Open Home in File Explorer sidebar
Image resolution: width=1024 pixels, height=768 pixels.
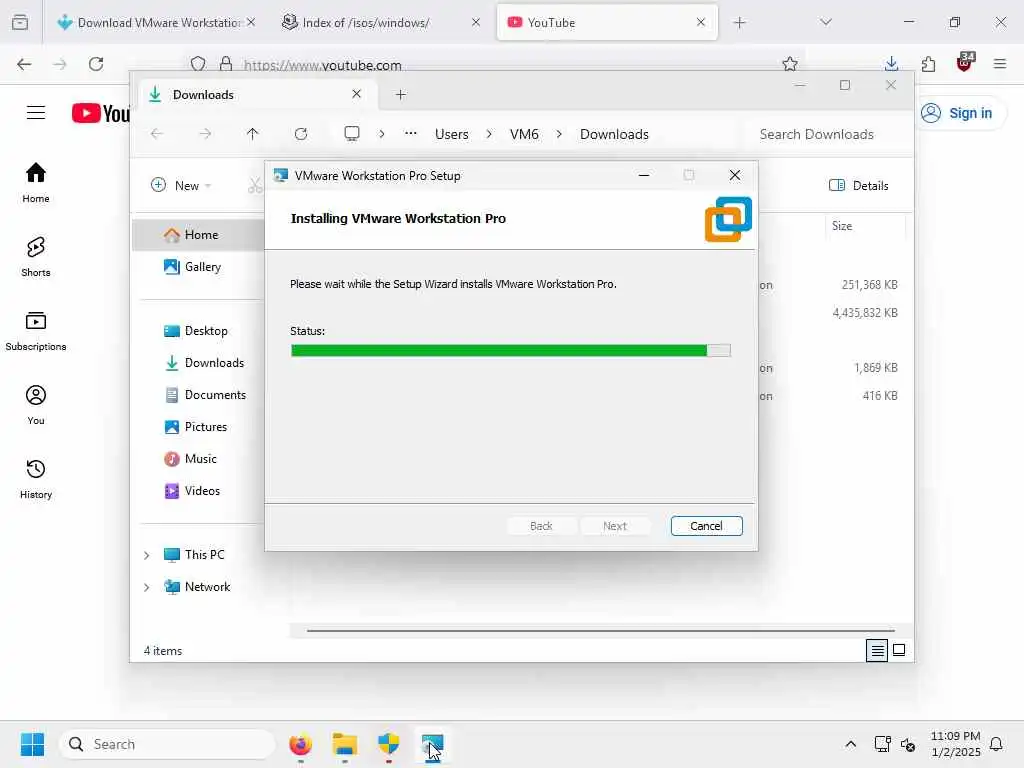tap(199, 234)
